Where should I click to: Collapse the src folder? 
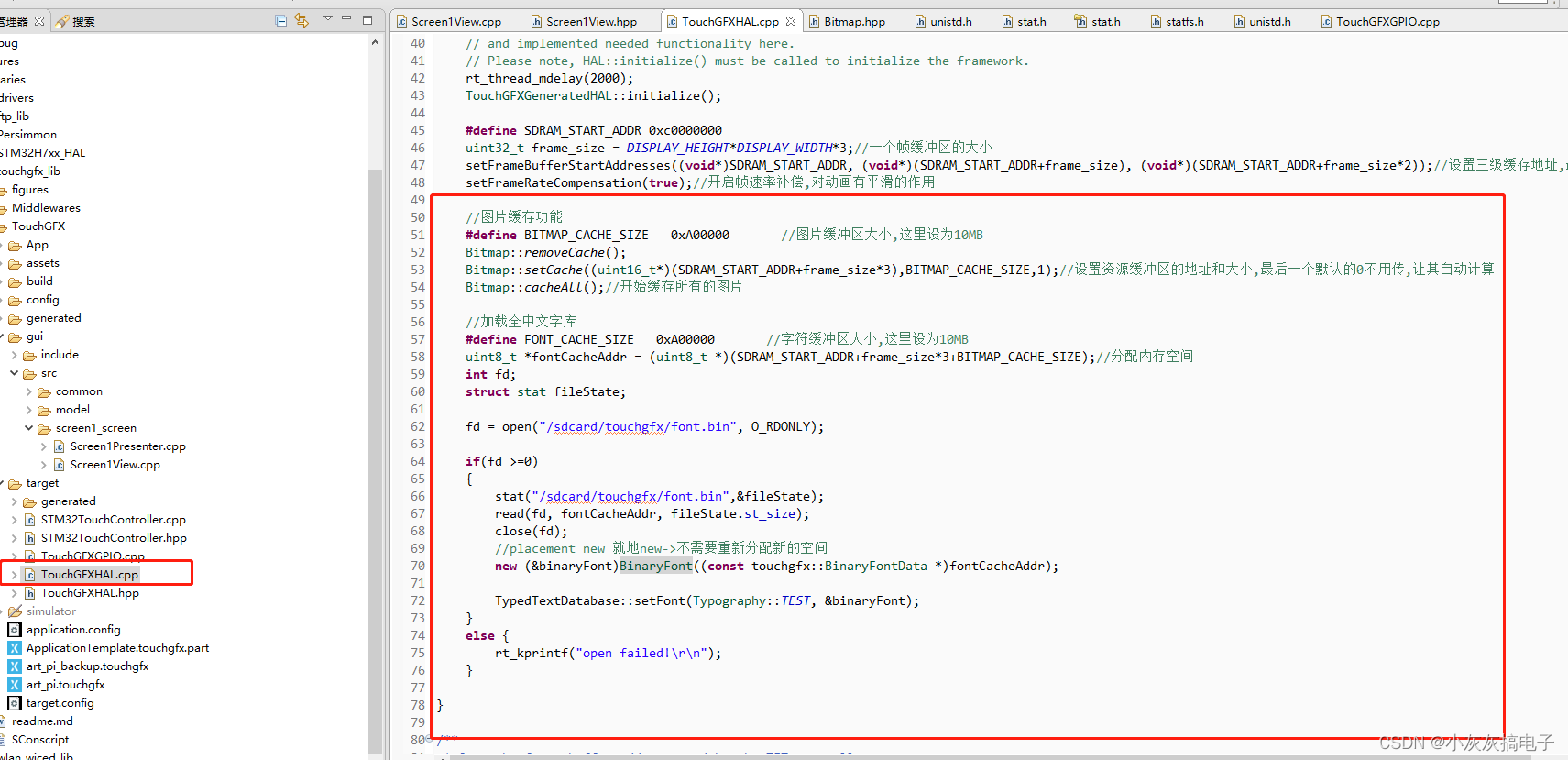(15, 373)
